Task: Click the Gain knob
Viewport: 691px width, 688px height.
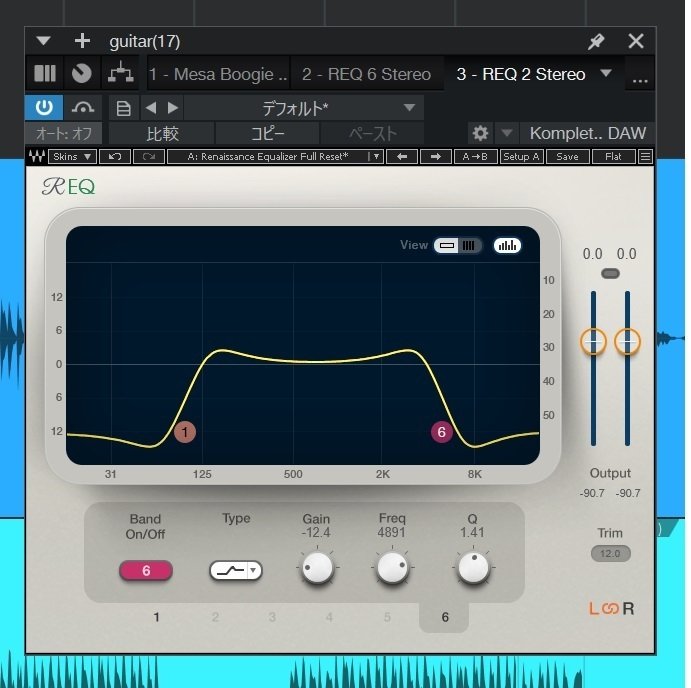Action: click(317, 567)
